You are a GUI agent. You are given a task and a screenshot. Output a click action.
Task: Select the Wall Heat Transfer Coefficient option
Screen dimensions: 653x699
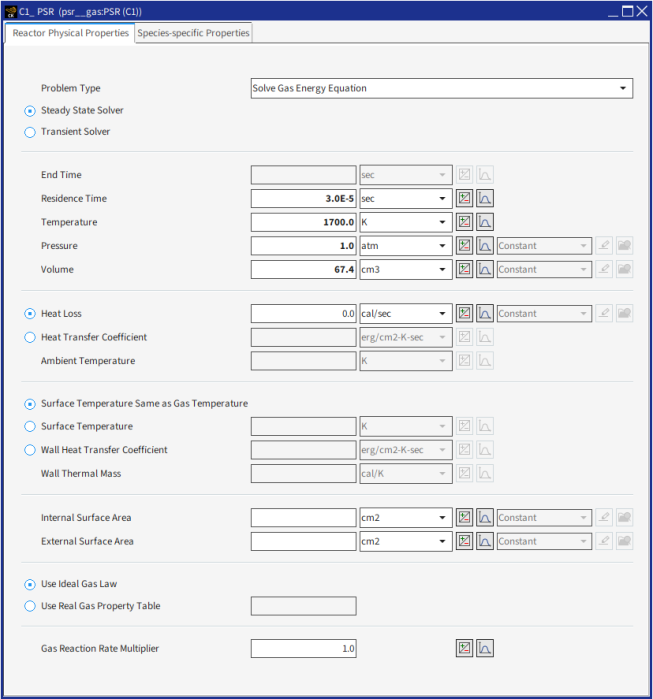(30, 450)
